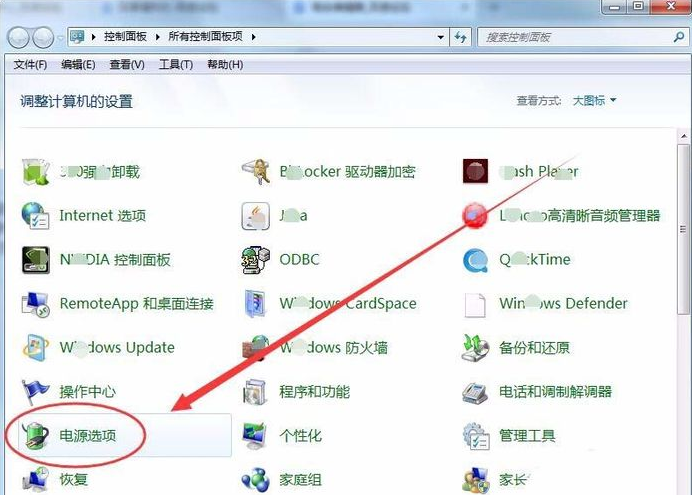Viewport: 692px width, 495px height.
Task: Click the 电话和调制解调器 label
Action: coord(556,392)
